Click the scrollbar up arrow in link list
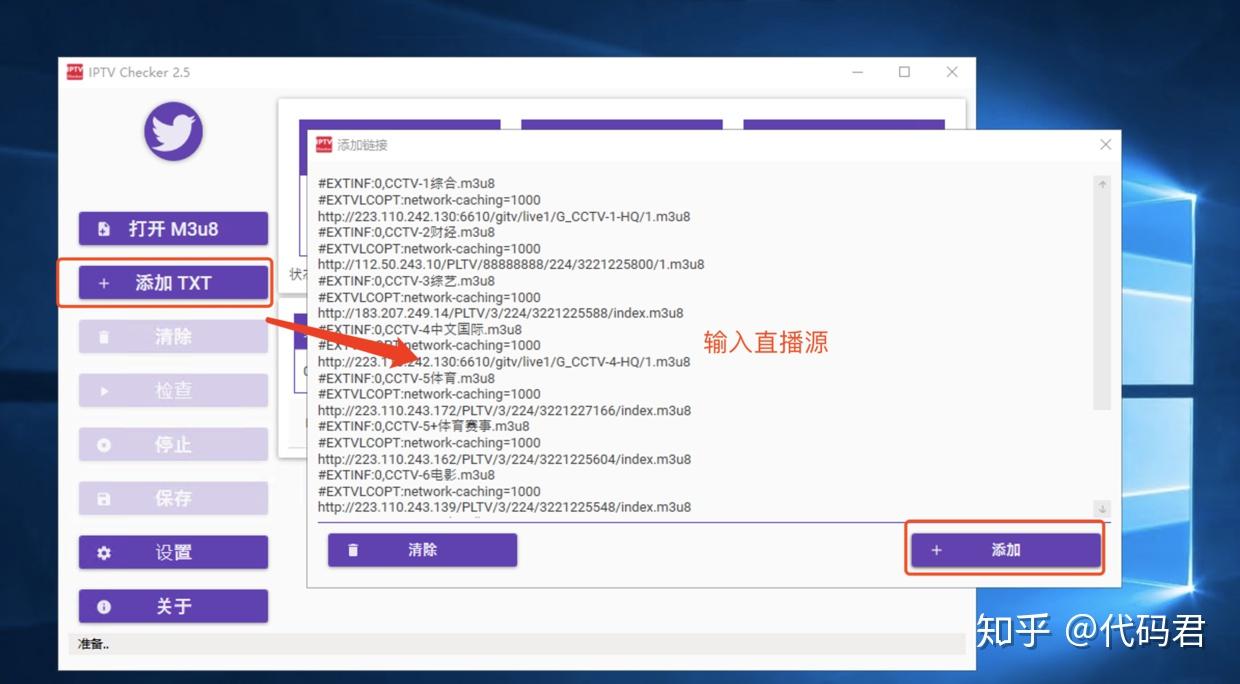 (x=1103, y=184)
